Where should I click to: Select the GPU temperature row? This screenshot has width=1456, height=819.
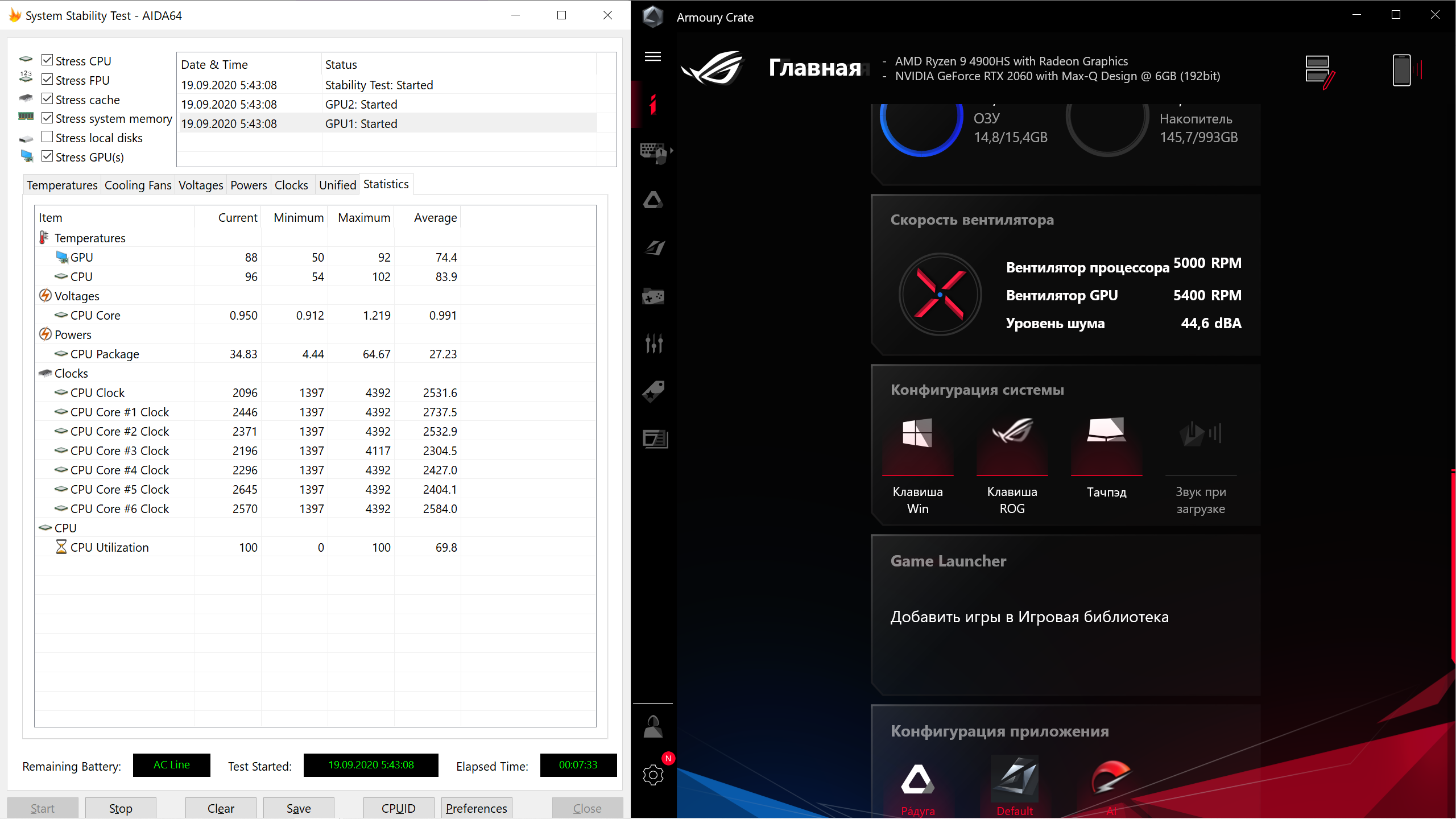point(316,257)
